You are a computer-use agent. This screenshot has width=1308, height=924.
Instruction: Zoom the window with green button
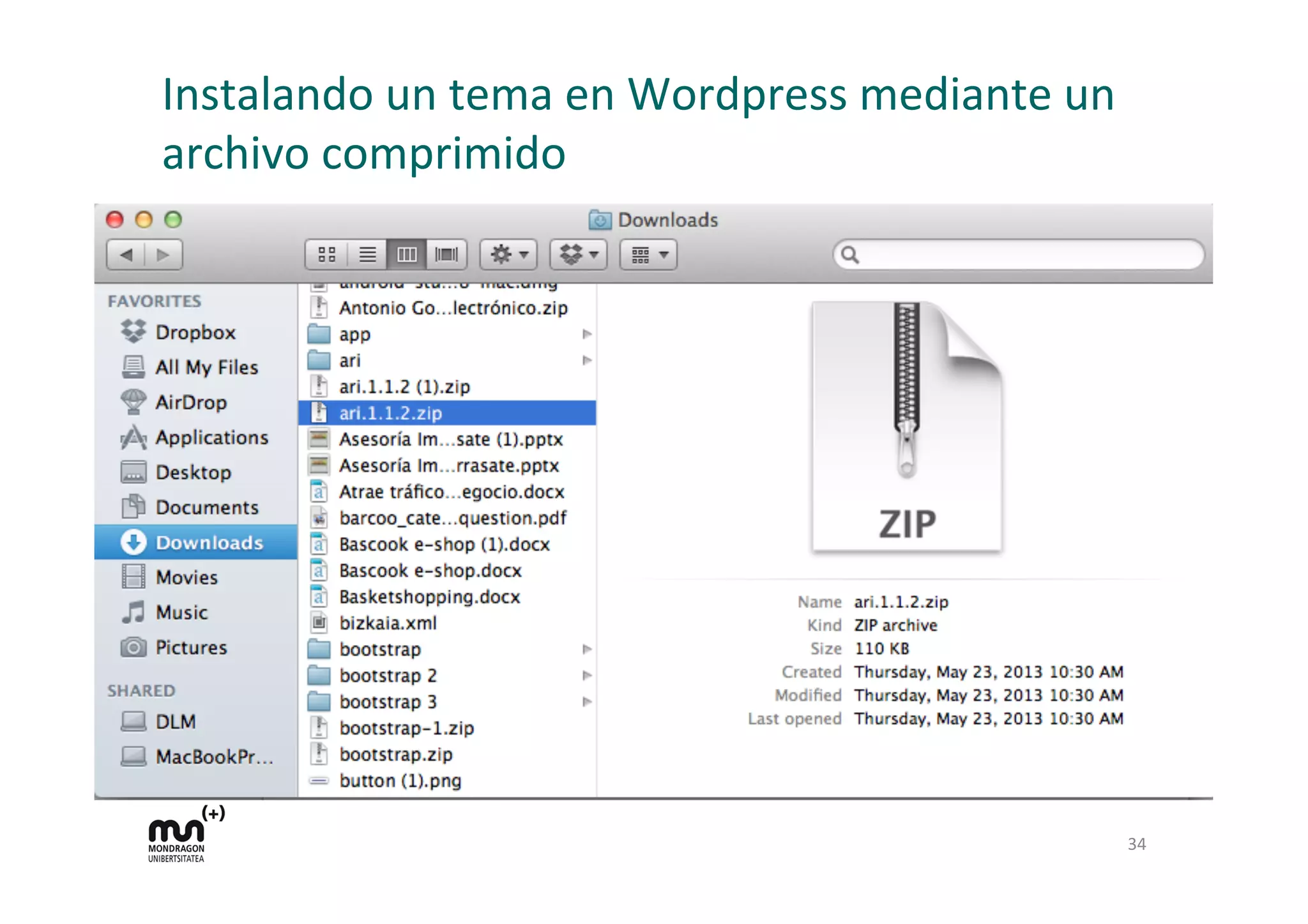coord(173,220)
